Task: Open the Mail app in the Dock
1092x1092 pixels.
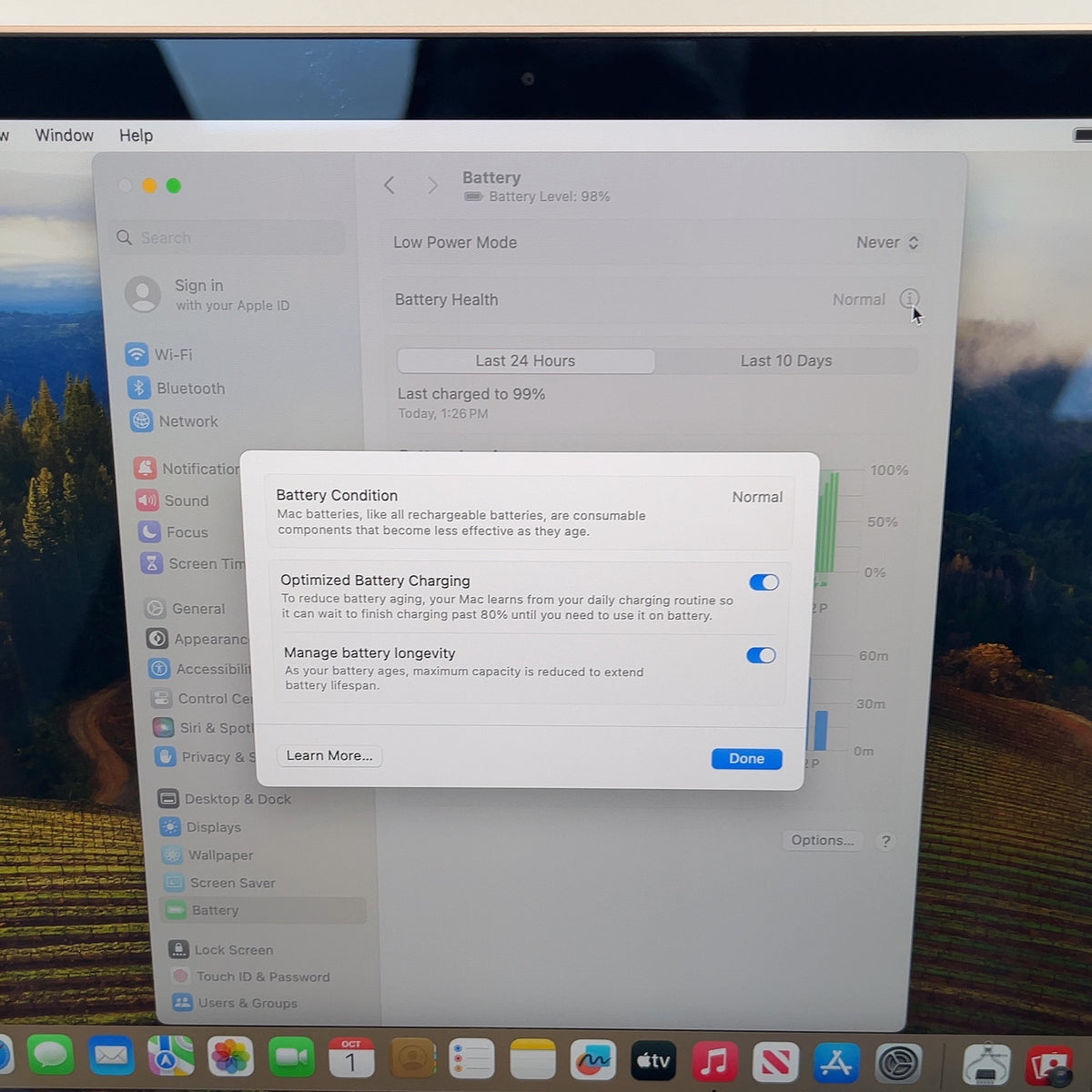Action: click(x=111, y=1057)
